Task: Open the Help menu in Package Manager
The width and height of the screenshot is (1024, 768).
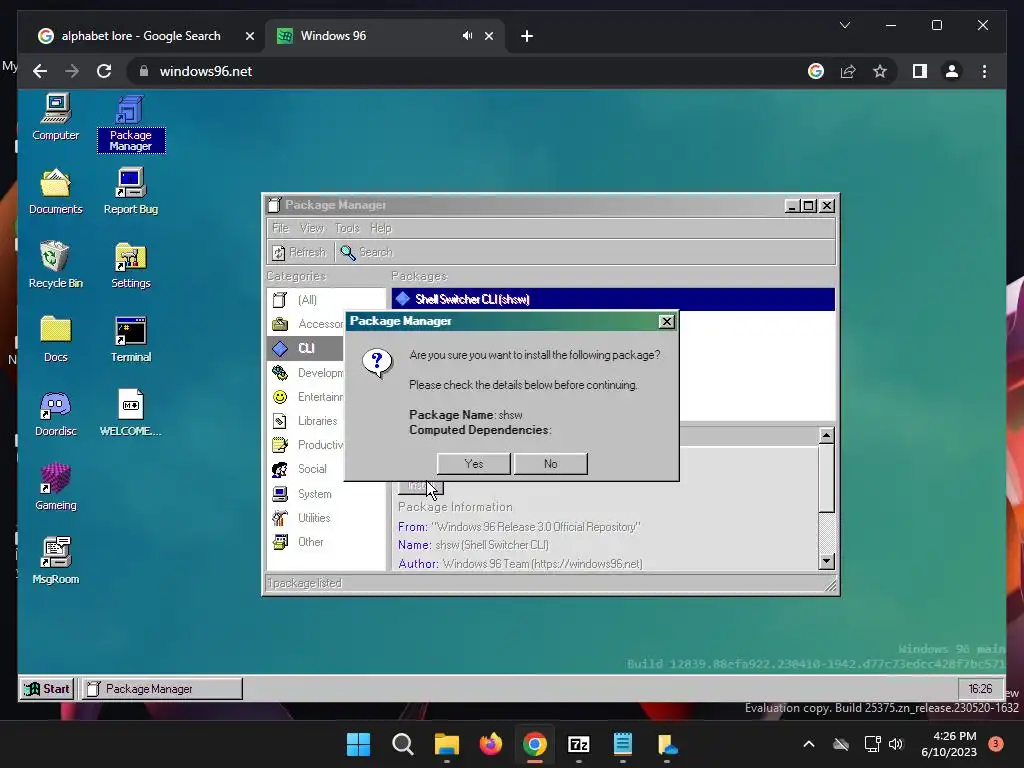Action: (x=381, y=228)
